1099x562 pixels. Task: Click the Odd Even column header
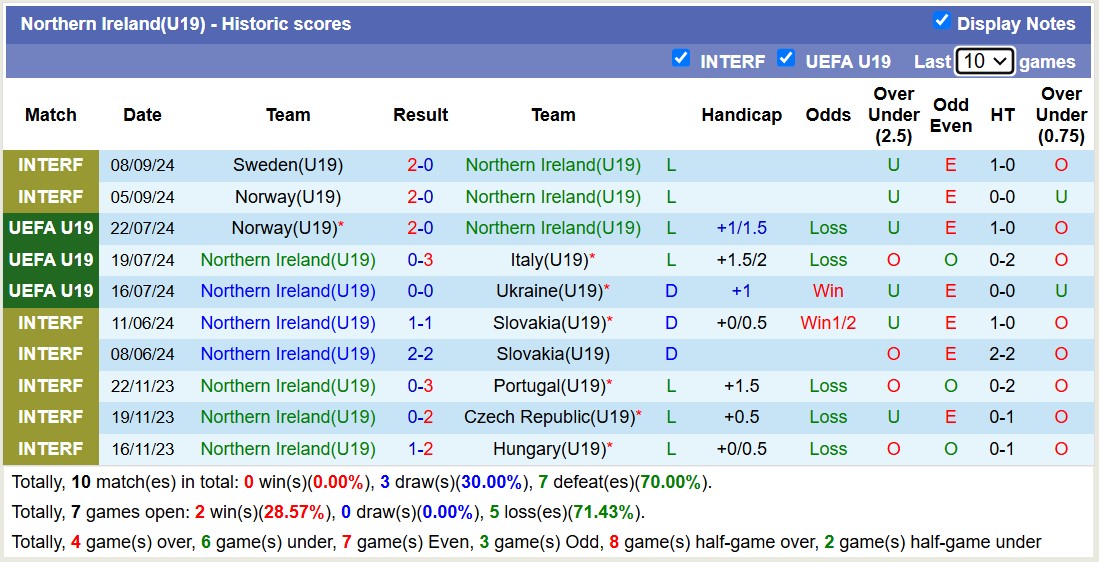pos(950,115)
